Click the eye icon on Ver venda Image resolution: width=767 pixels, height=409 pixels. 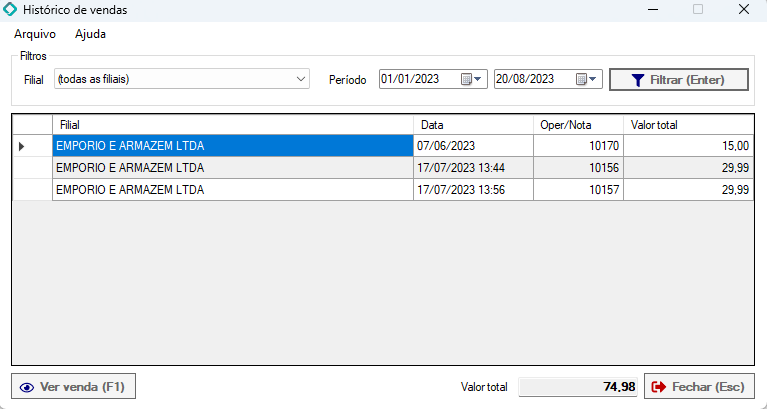tap(27, 386)
